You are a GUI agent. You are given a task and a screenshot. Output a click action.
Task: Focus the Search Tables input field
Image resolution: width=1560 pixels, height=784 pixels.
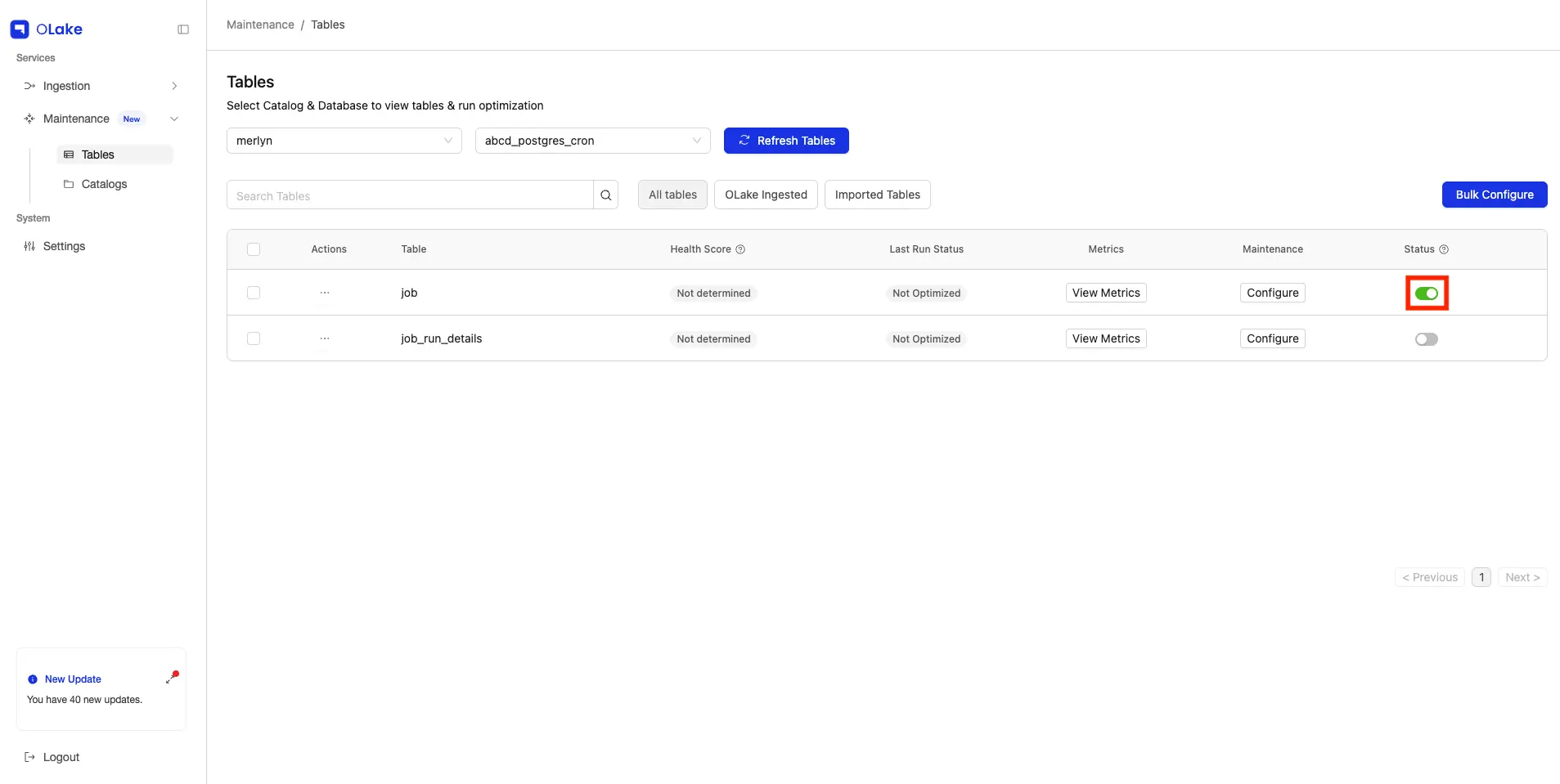(410, 195)
